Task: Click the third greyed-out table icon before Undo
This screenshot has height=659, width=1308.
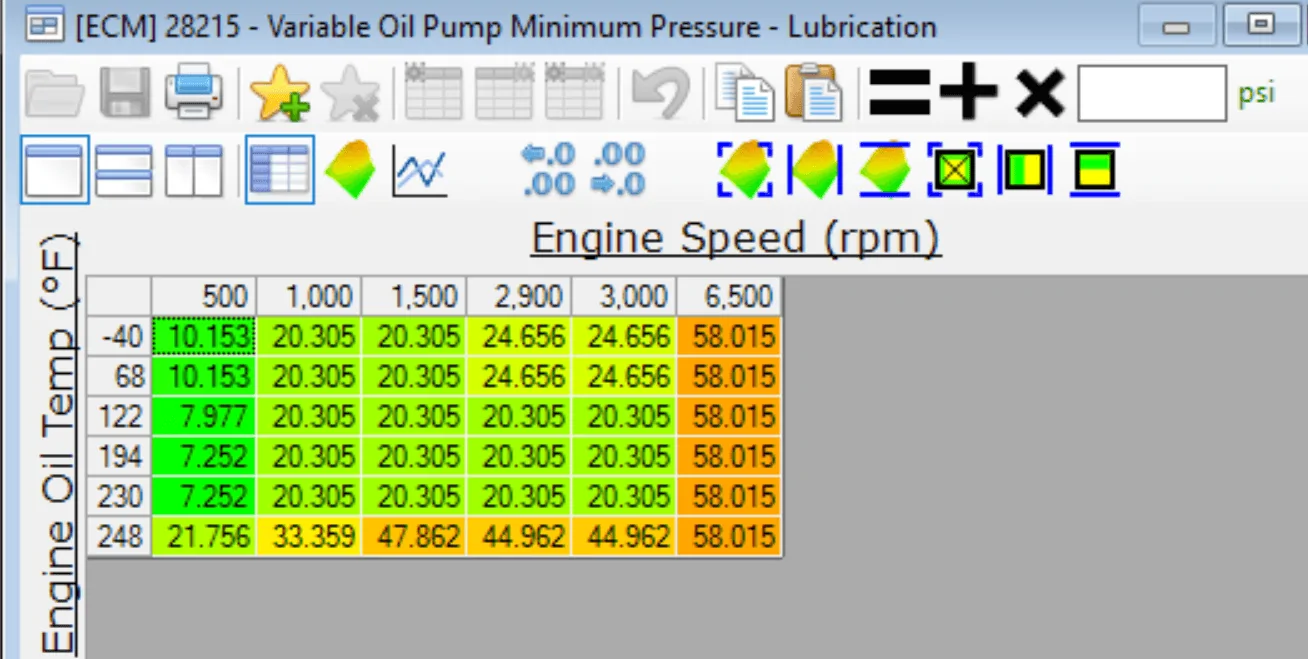Action: pos(575,93)
